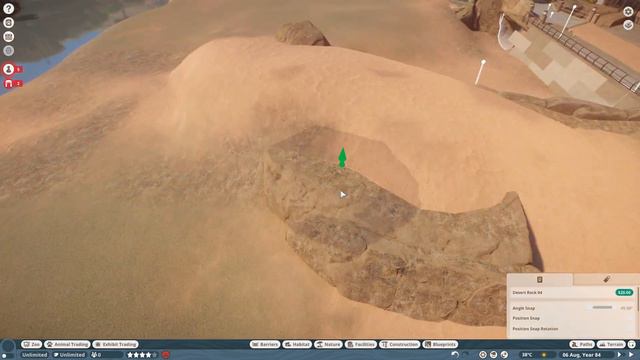The image size is (640, 360).
Task: Open the Facilities build menu
Action: tap(361, 344)
